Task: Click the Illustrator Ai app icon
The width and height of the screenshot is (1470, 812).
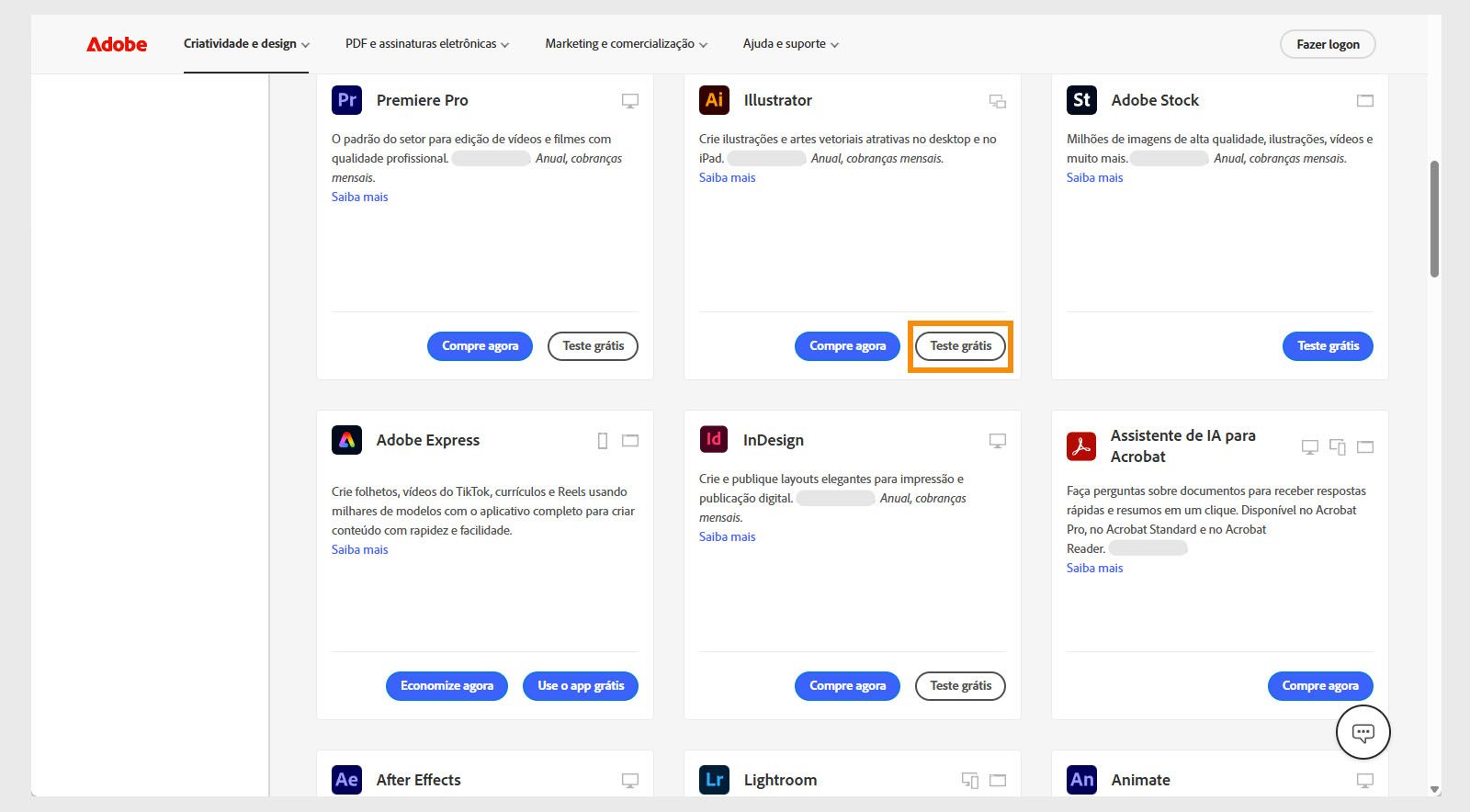Action: (715, 100)
